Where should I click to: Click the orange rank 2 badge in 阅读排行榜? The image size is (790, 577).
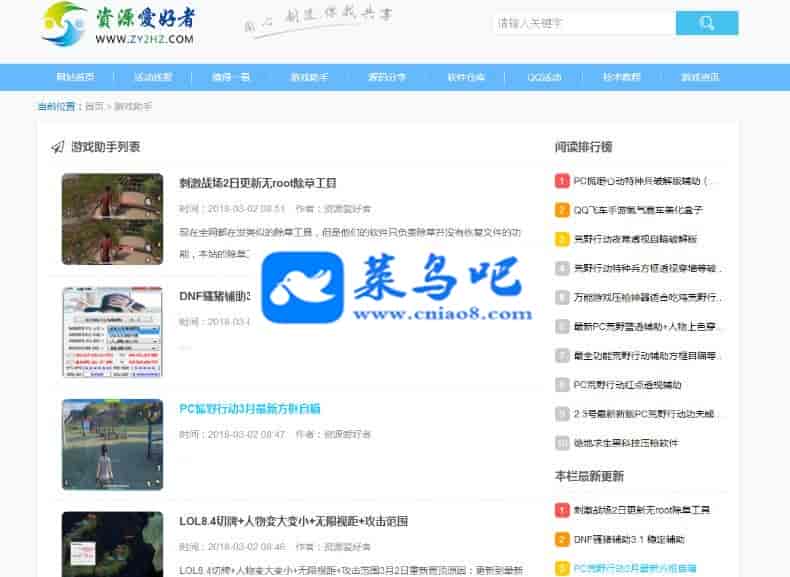pyautogui.click(x=562, y=210)
